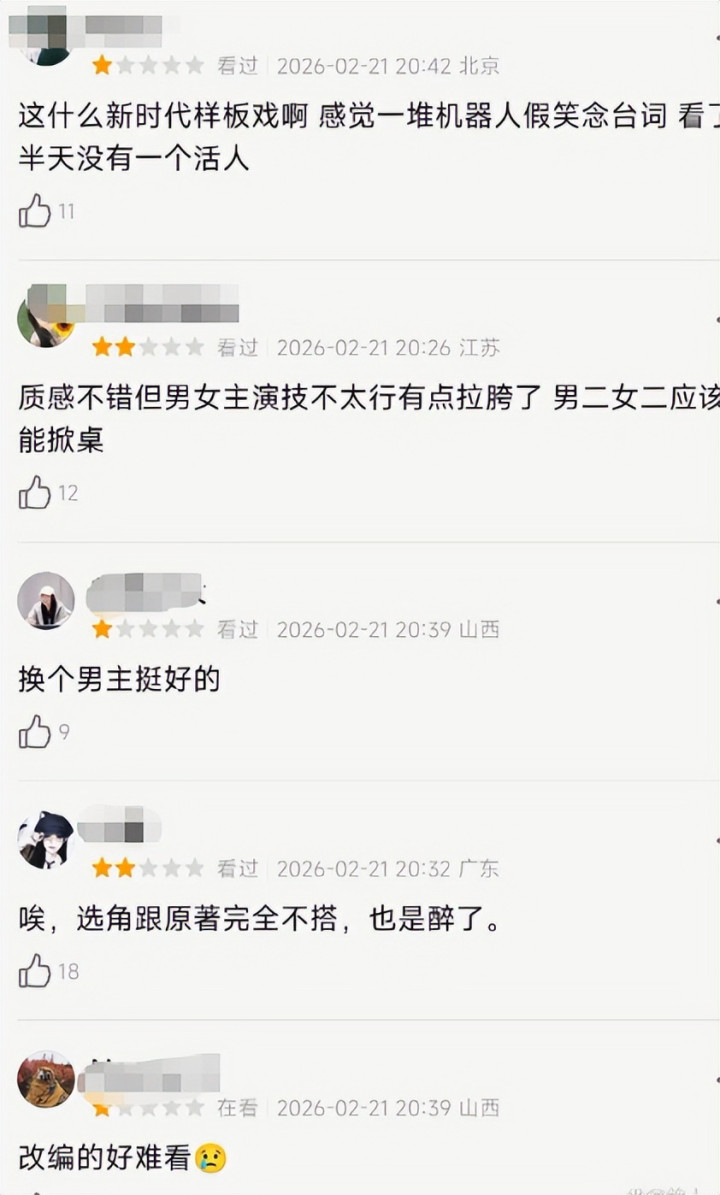
Task: Open more options for the 江苏 review
Action: click(716, 319)
